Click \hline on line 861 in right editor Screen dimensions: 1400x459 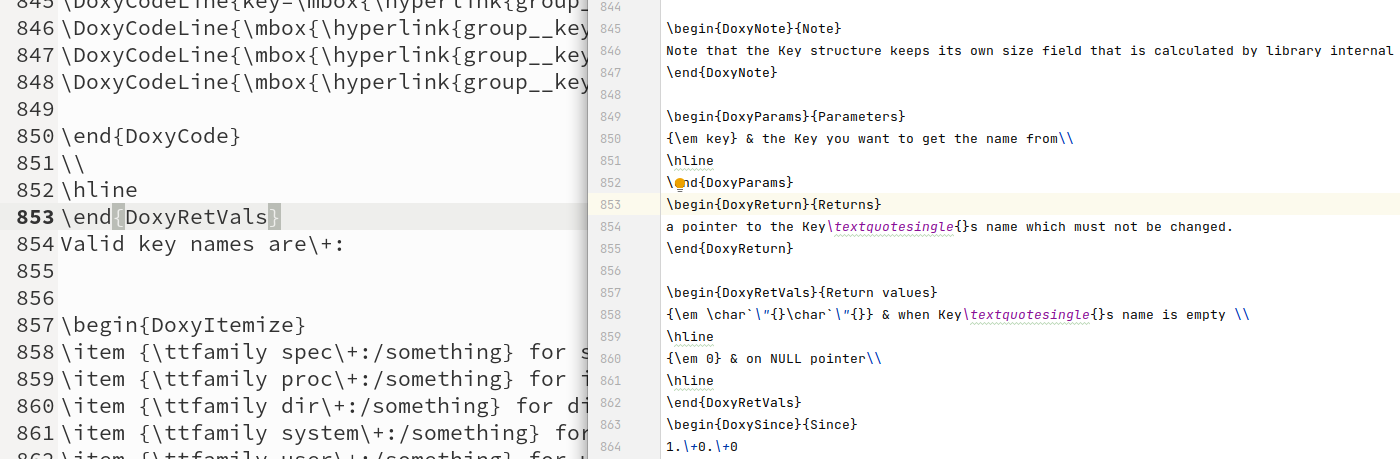pyautogui.click(x=690, y=380)
